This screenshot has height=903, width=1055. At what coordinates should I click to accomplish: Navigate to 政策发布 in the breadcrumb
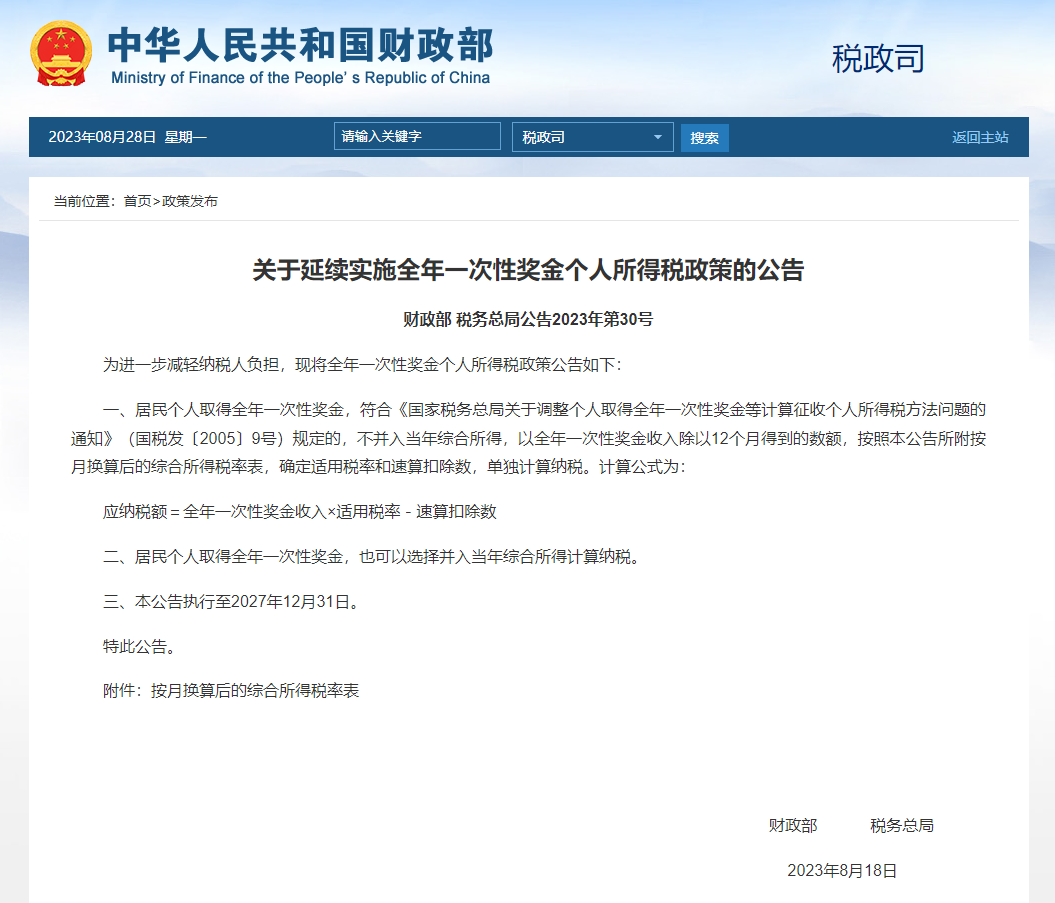click(190, 201)
